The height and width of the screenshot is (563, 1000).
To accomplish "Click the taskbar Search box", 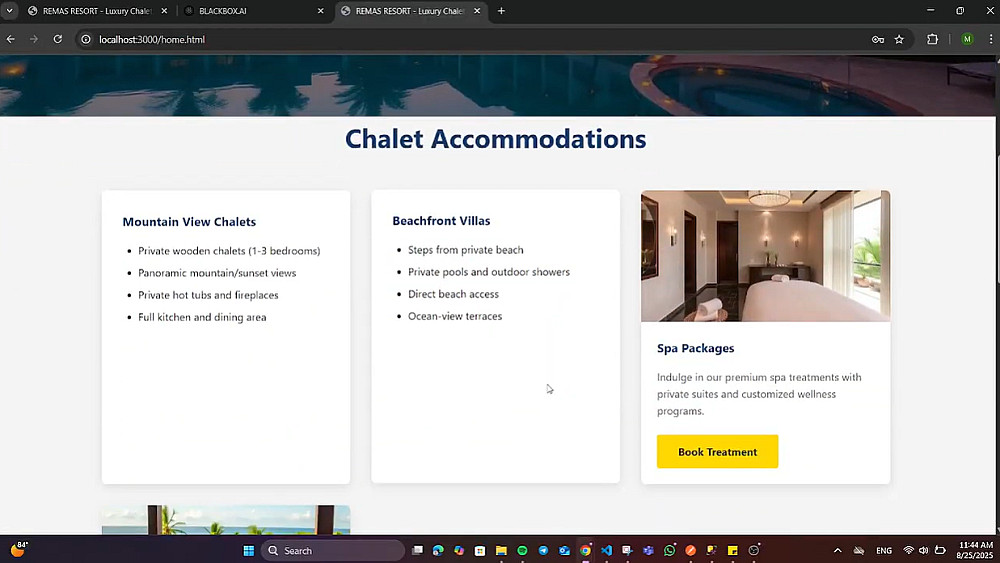I will click(333, 550).
